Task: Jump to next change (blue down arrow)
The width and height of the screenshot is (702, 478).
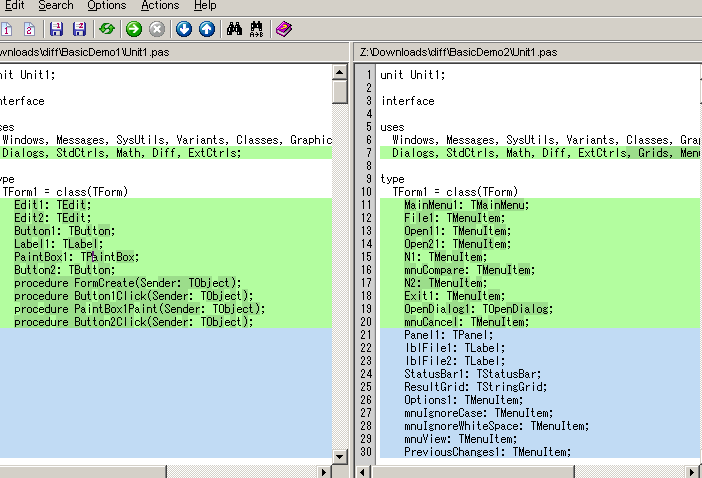Action: coord(184,29)
